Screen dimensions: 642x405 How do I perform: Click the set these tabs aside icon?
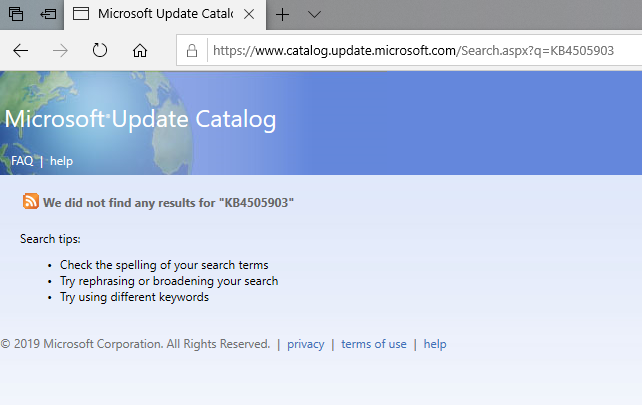[x=47, y=14]
